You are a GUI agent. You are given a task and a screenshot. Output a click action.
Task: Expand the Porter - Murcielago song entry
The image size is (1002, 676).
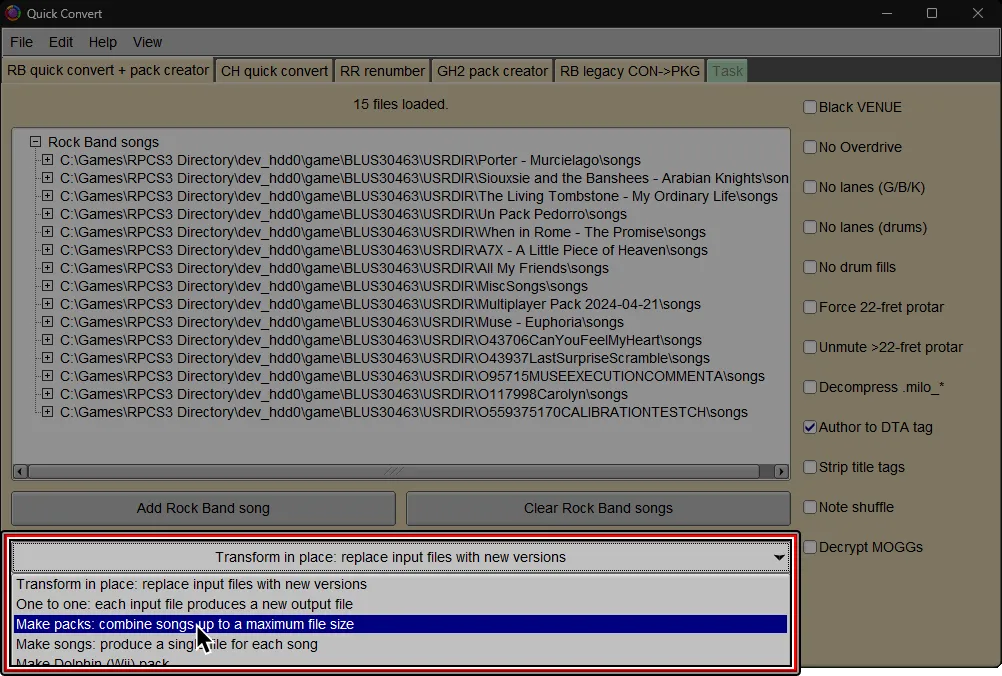[x=47, y=160]
